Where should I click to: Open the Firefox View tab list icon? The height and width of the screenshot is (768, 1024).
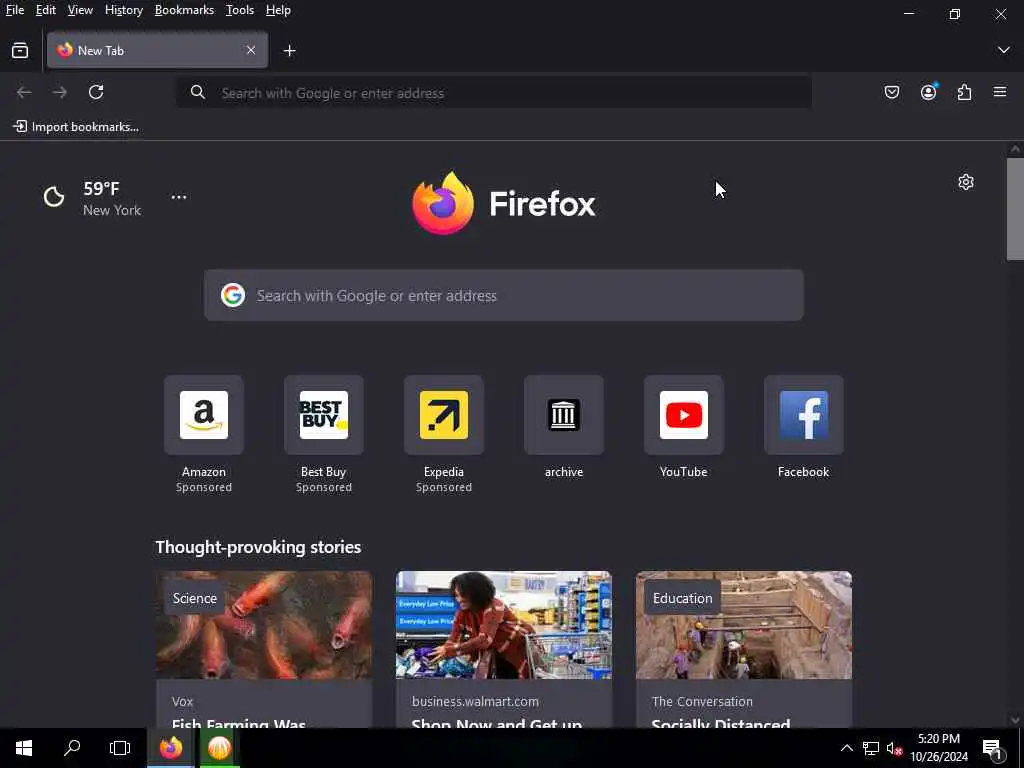20,50
